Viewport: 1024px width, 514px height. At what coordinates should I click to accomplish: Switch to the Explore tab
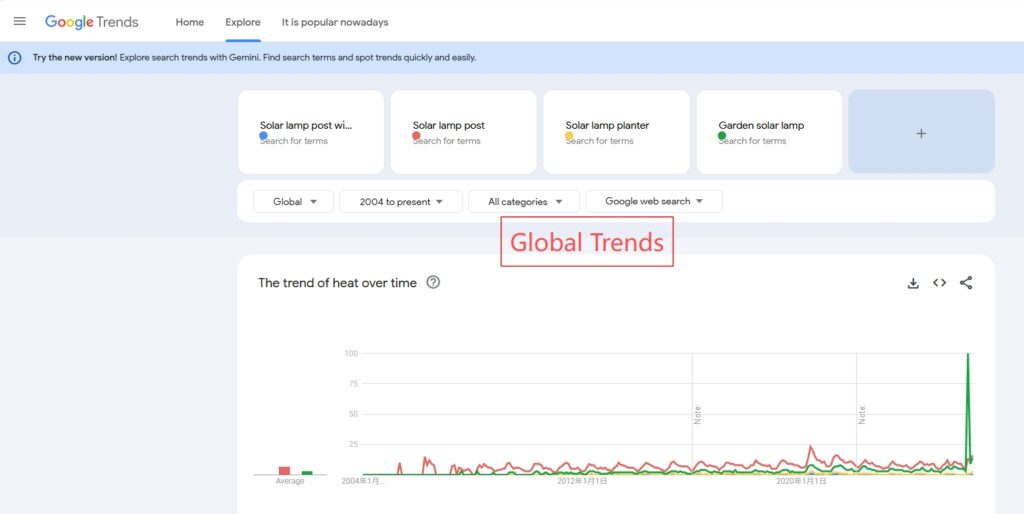tap(243, 22)
